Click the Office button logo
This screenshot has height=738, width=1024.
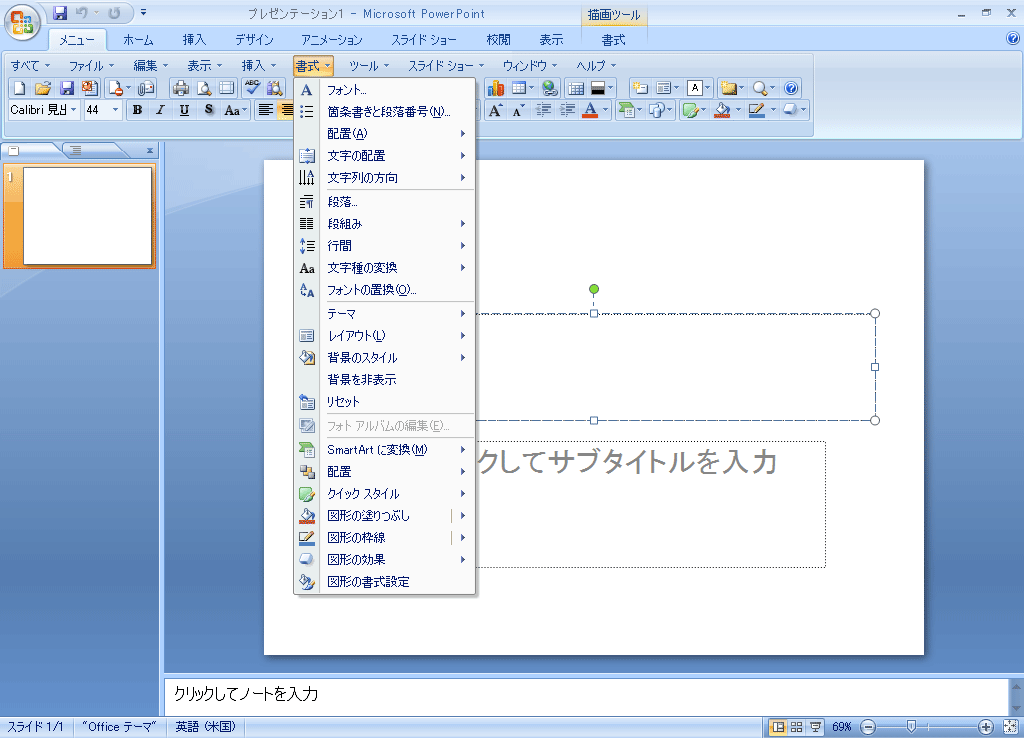click(x=22, y=22)
